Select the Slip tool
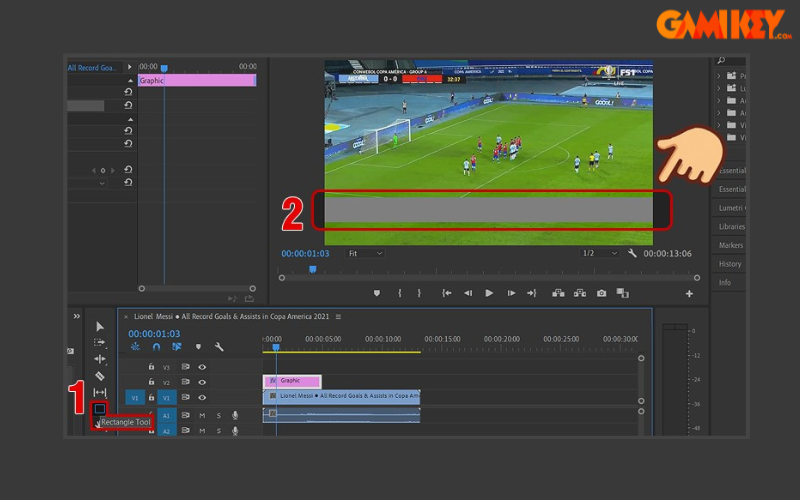 (x=99, y=392)
